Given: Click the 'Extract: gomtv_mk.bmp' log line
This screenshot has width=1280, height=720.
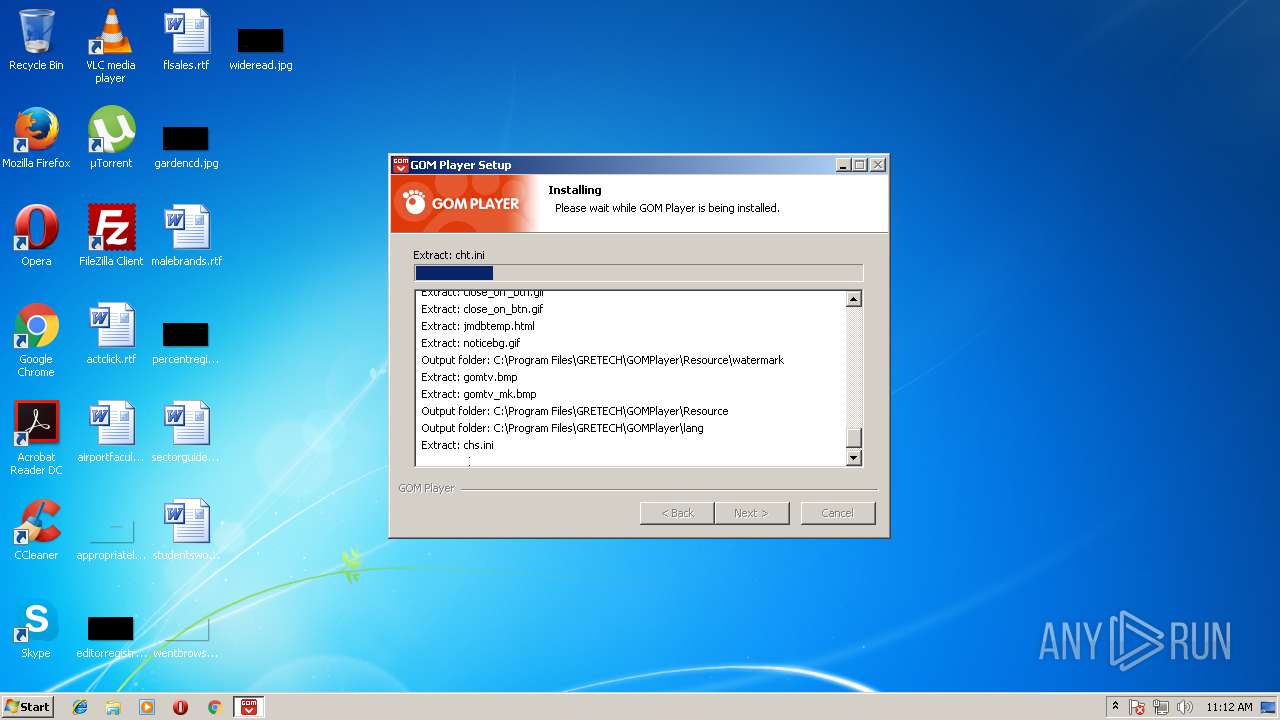Looking at the screenshot, I should pos(479,394).
